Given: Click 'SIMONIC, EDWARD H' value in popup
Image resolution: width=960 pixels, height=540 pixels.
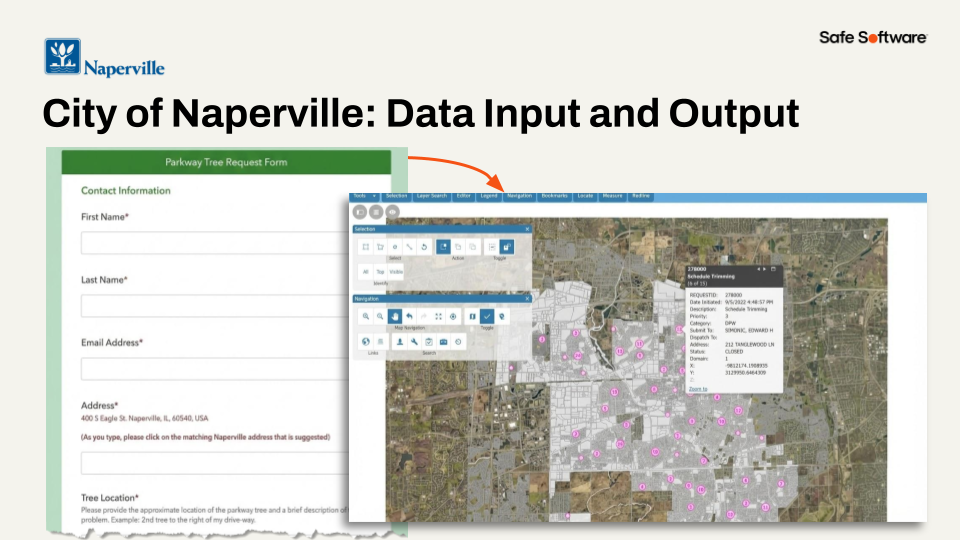Looking at the screenshot, I should [749, 331].
